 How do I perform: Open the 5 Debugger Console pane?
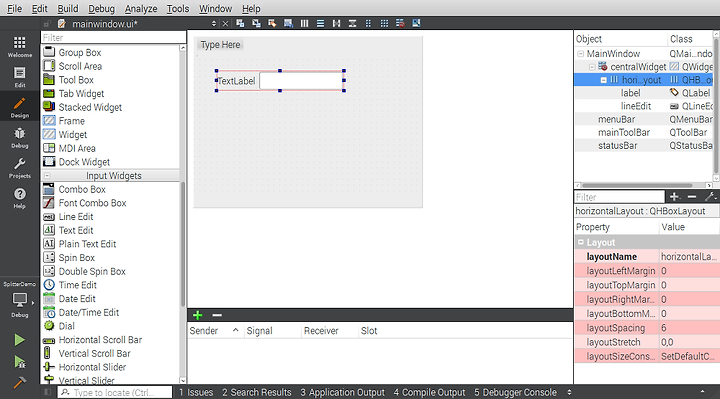coord(515,393)
